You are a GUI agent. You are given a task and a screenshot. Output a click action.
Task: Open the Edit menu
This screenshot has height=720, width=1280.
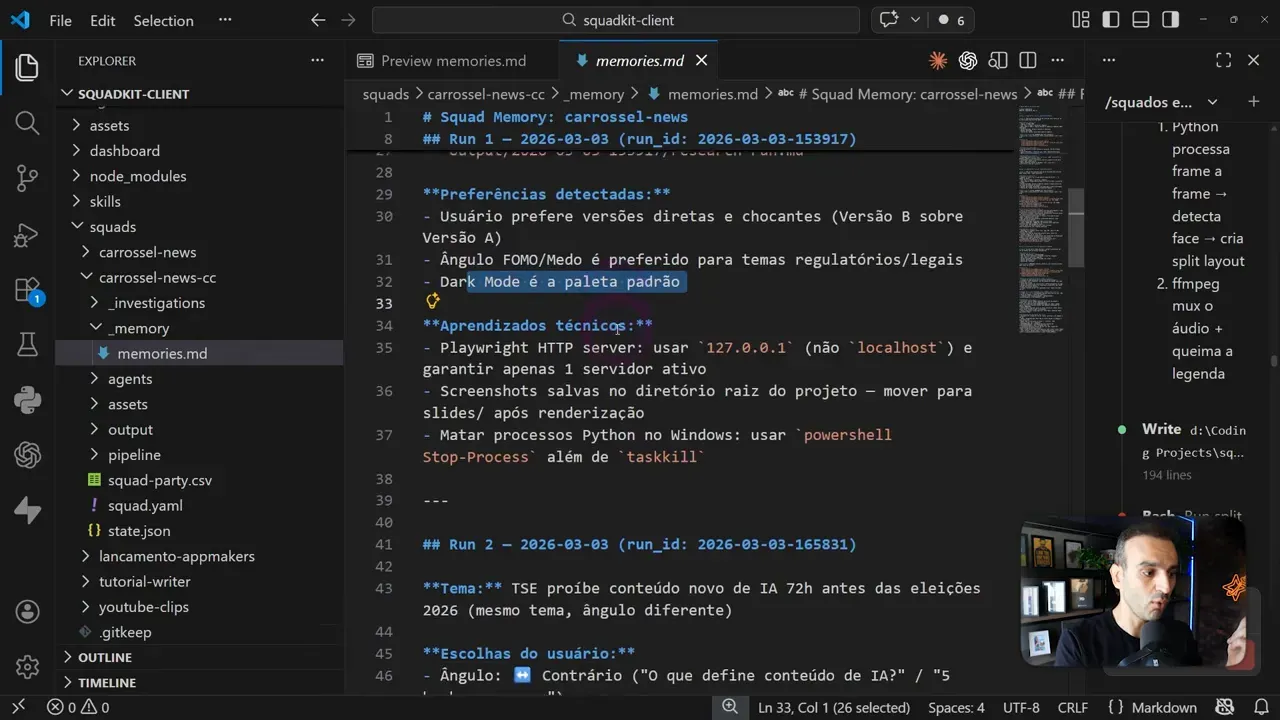click(x=102, y=20)
